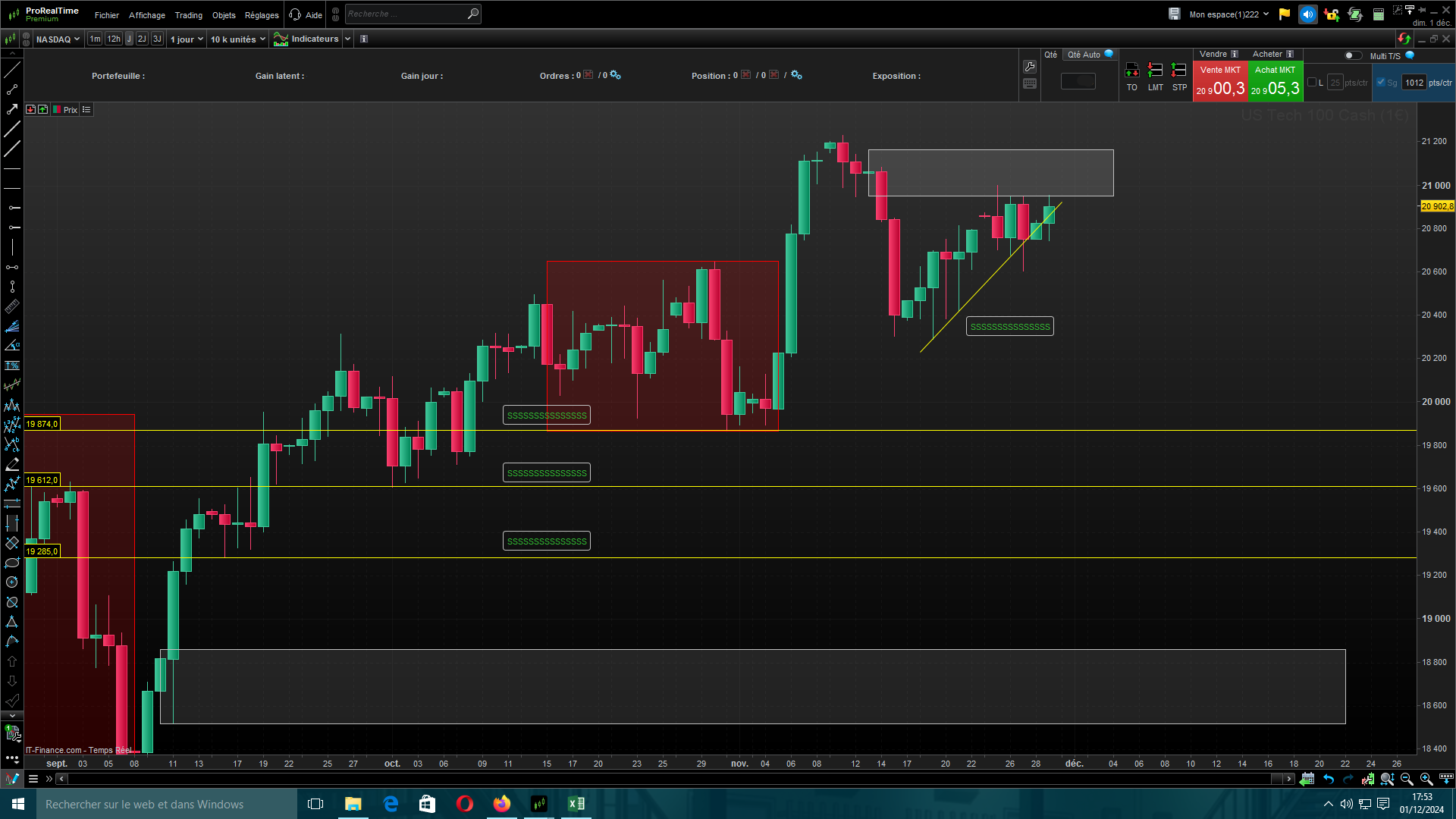Click the Prix color swatch

[57, 110]
